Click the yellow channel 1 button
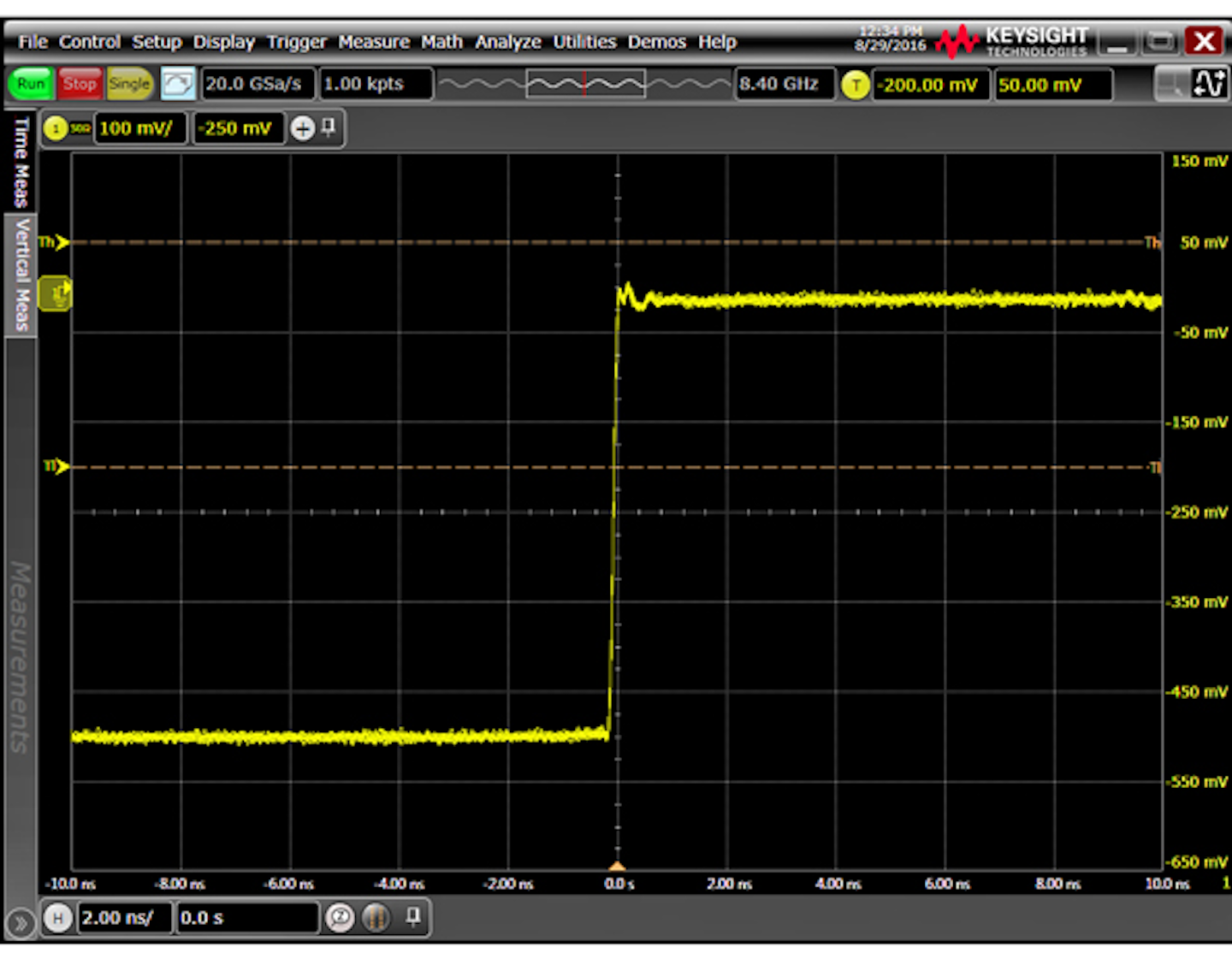 click(x=56, y=128)
